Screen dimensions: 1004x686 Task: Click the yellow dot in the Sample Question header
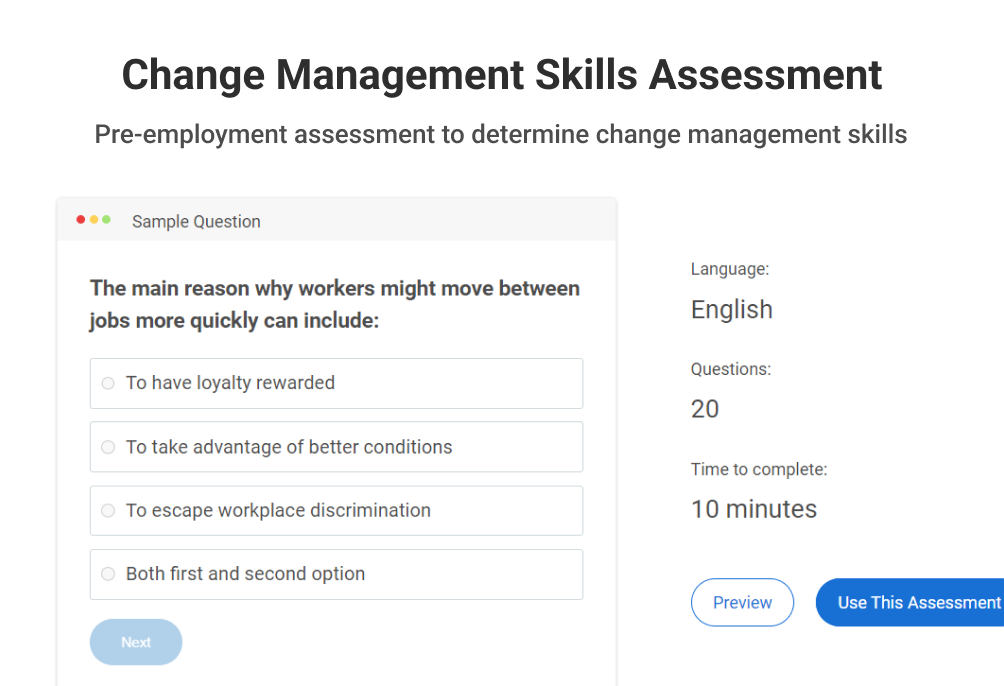[94, 220]
